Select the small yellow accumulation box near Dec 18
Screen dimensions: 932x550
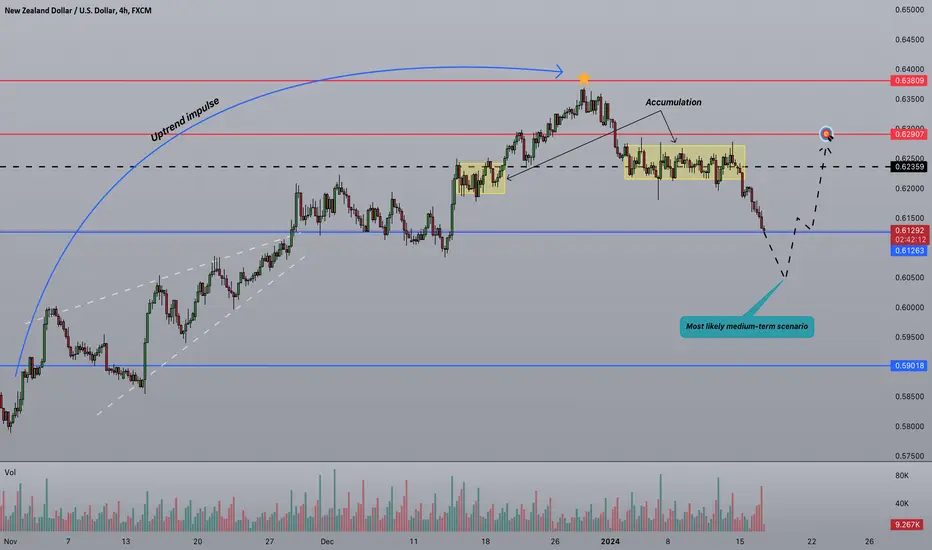(x=480, y=178)
